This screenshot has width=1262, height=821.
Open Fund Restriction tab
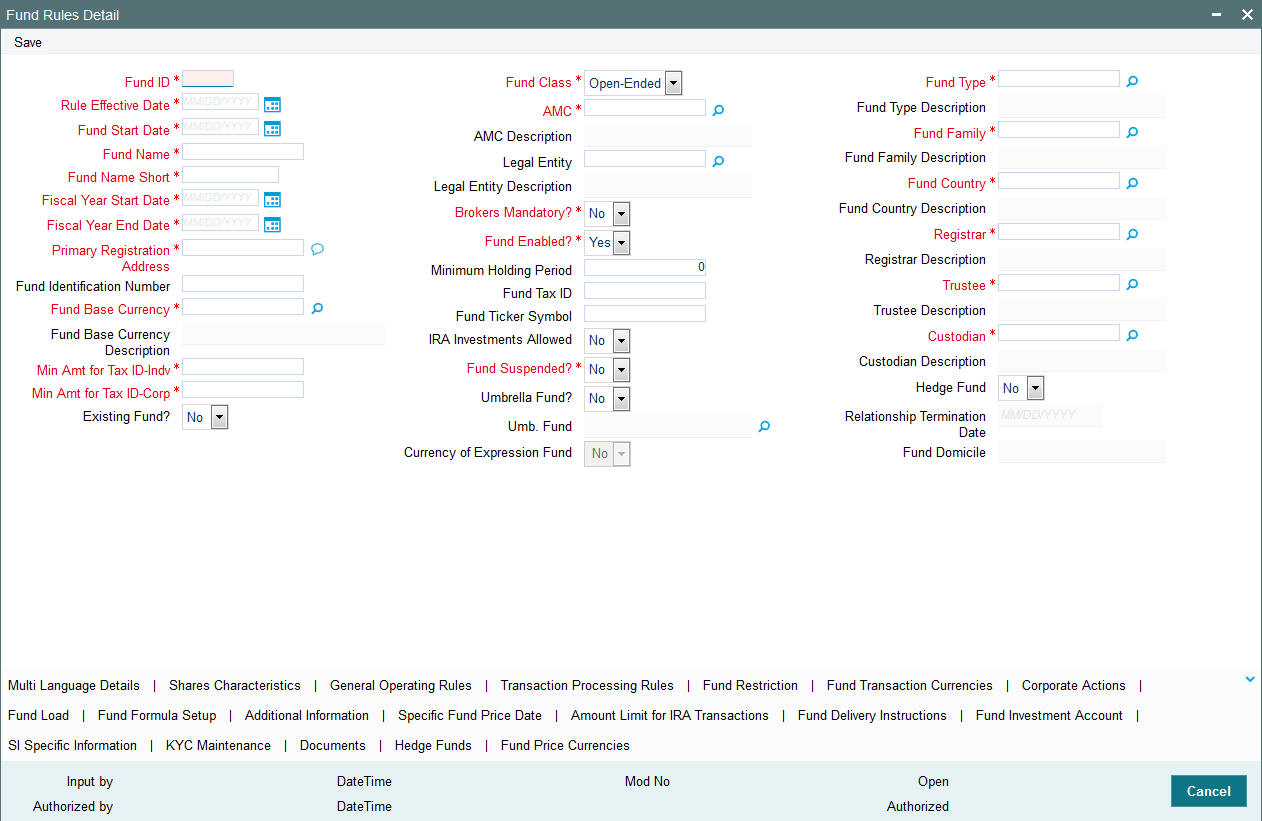click(x=750, y=686)
